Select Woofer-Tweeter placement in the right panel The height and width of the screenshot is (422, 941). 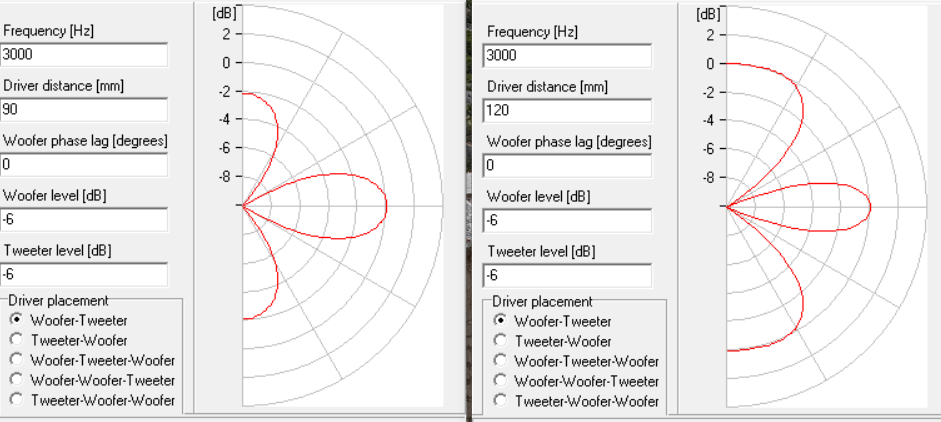click(x=500, y=321)
